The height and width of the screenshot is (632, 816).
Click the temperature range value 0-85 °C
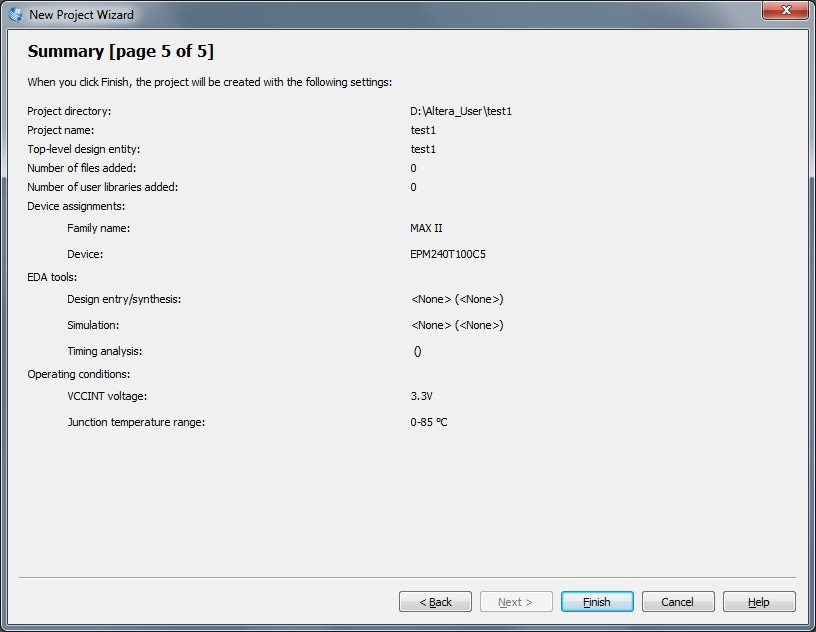[x=428, y=422]
